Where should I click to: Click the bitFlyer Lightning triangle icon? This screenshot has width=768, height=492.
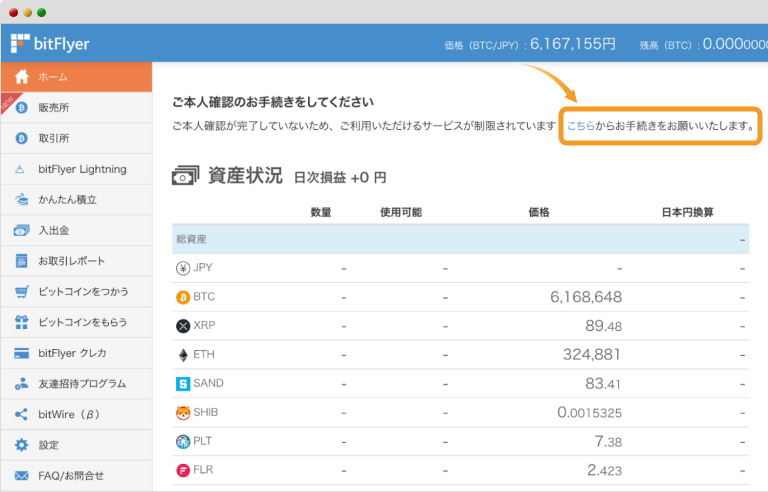click(20, 170)
